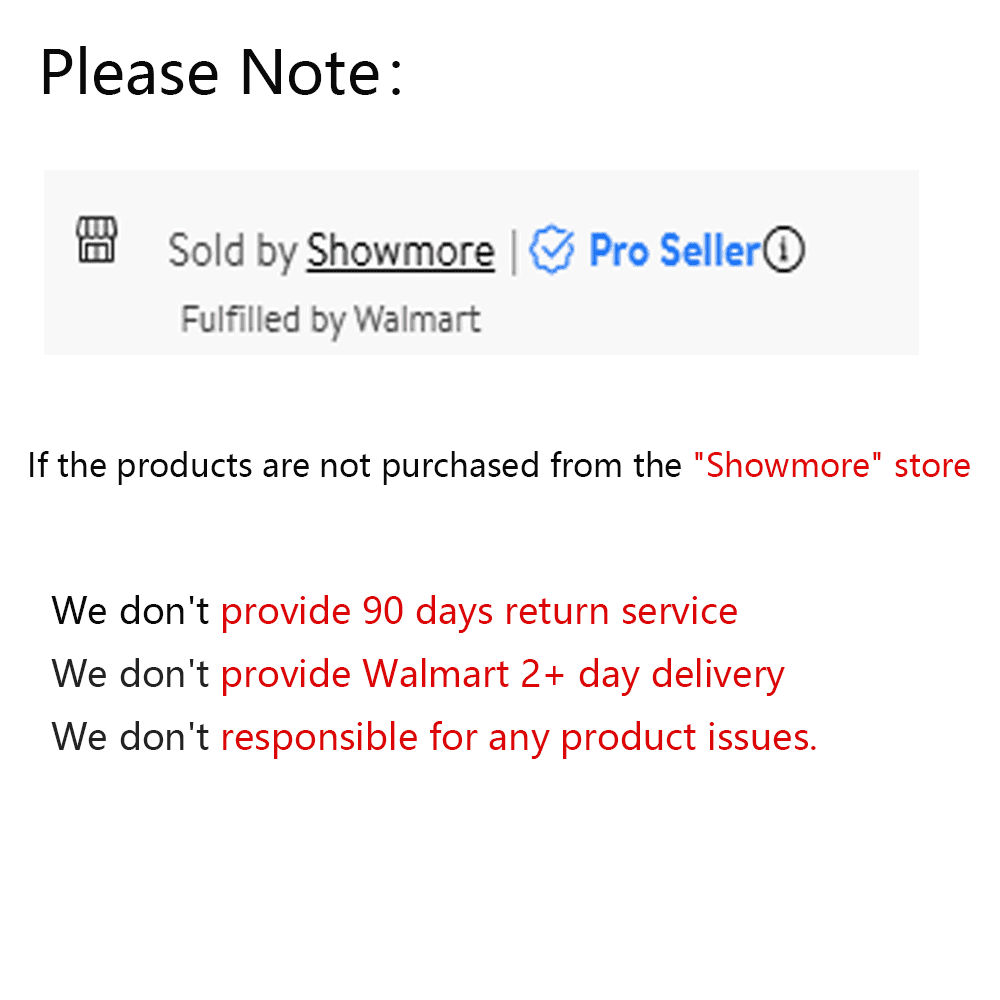Click 'We don't' before the Walmart delivery line
Viewport: 1000px width, 1000px height.
click(x=130, y=674)
